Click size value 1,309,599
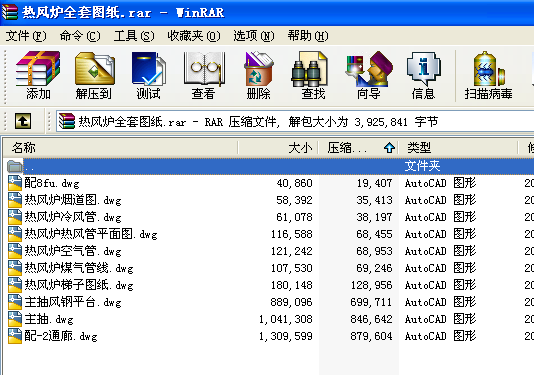Screen dimensions: 534x375 click(286, 337)
